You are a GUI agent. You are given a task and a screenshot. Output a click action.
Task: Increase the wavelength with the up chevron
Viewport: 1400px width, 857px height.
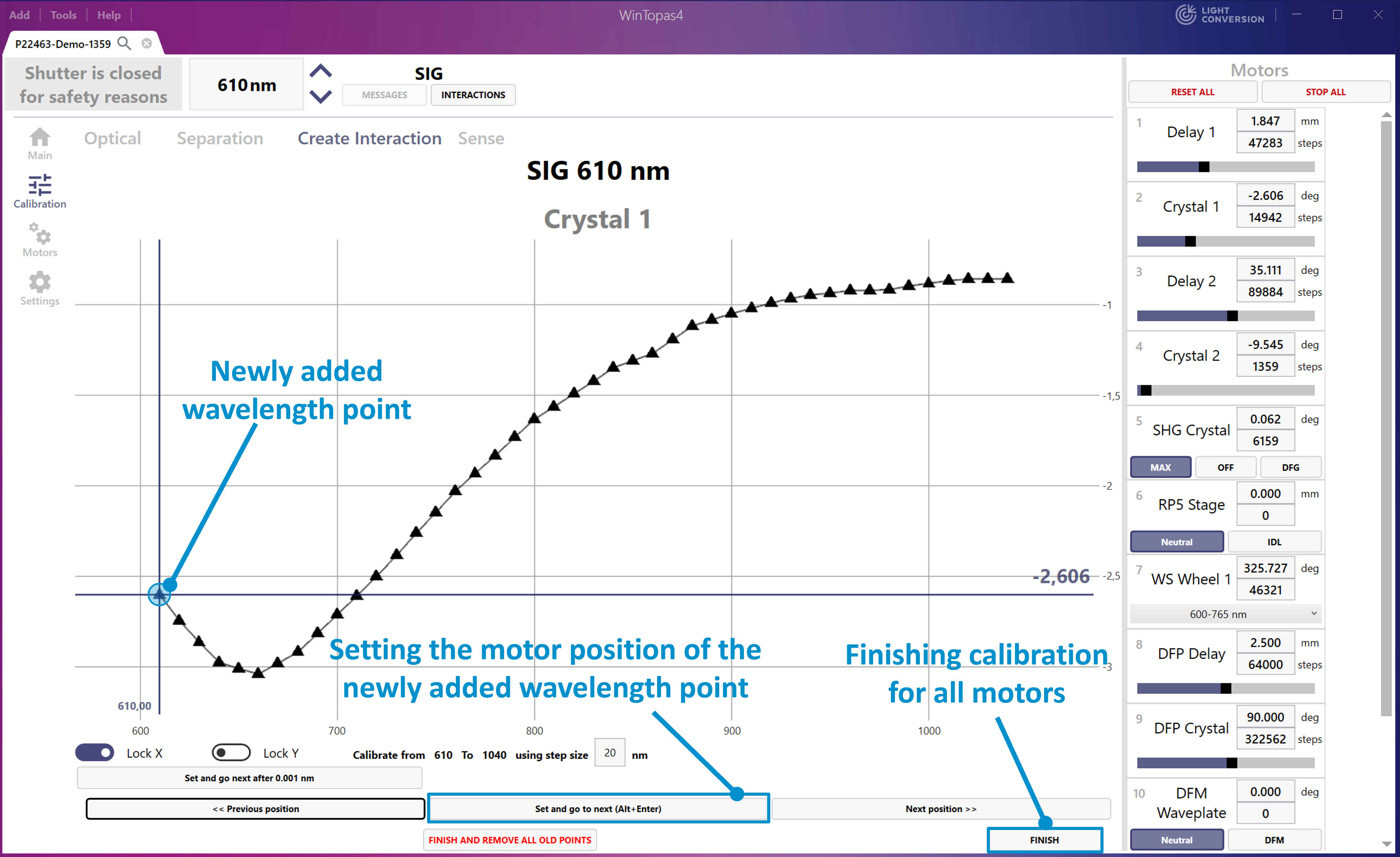(x=320, y=71)
